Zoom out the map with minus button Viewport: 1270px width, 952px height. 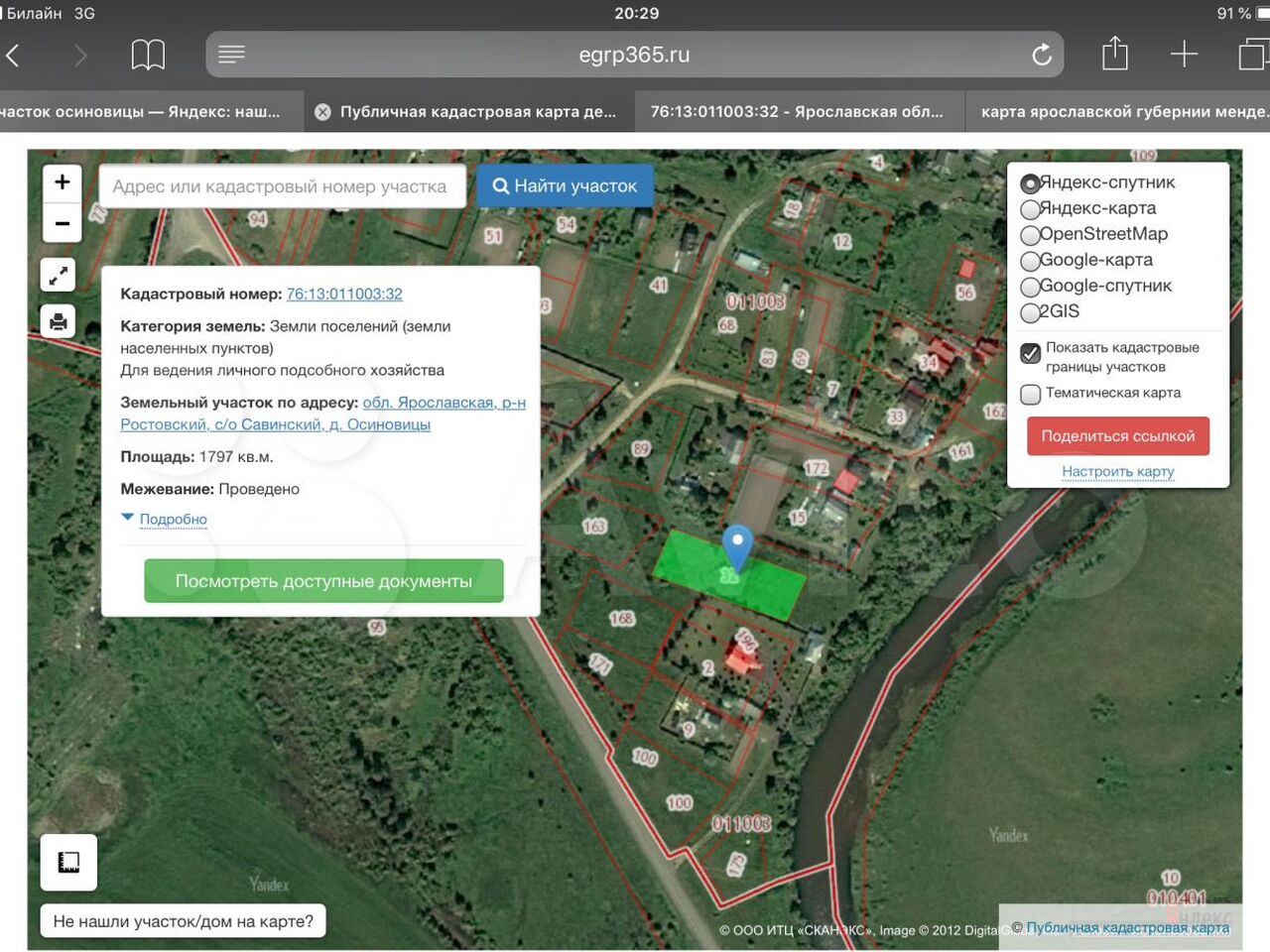tap(62, 223)
